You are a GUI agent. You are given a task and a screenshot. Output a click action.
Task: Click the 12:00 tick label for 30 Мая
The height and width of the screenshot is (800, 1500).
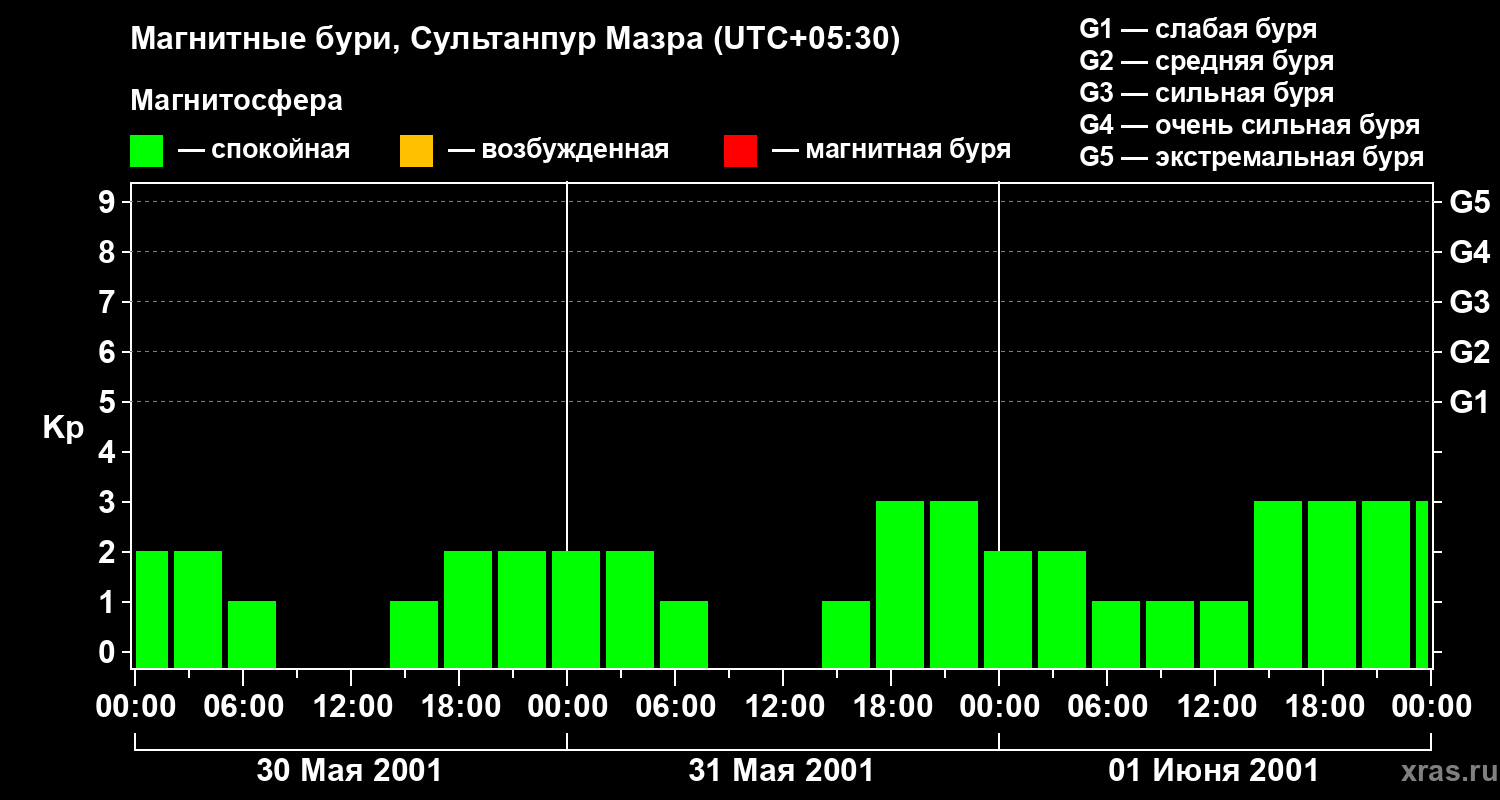[351, 706]
